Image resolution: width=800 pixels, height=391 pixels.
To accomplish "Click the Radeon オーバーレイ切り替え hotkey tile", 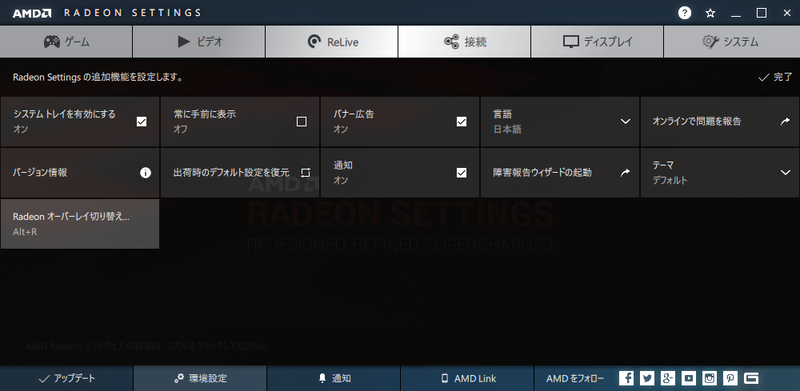I will pos(80,224).
